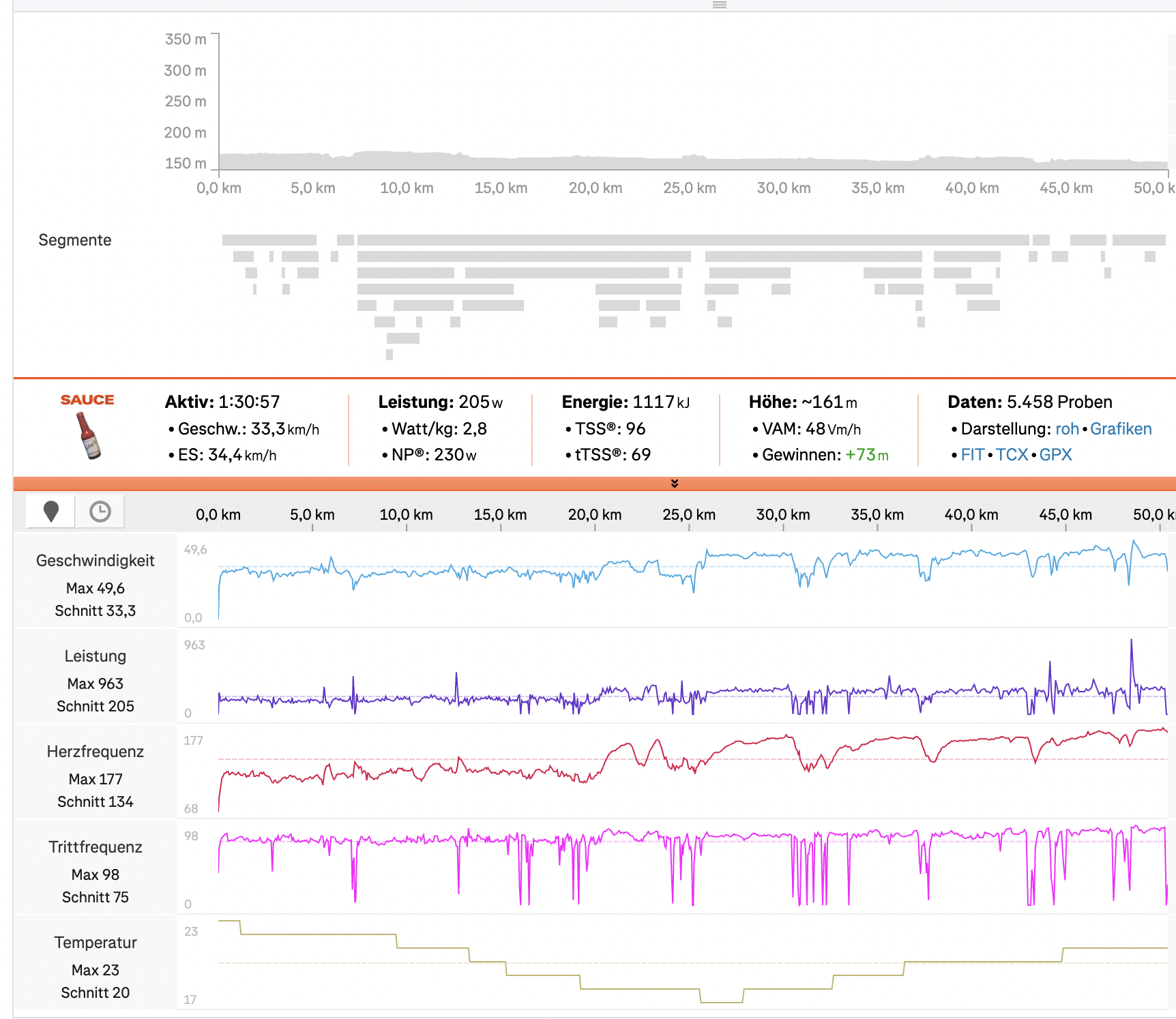Open the raw data view link 'roh'
1176x1019 pixels.
tap(1067, 429)
